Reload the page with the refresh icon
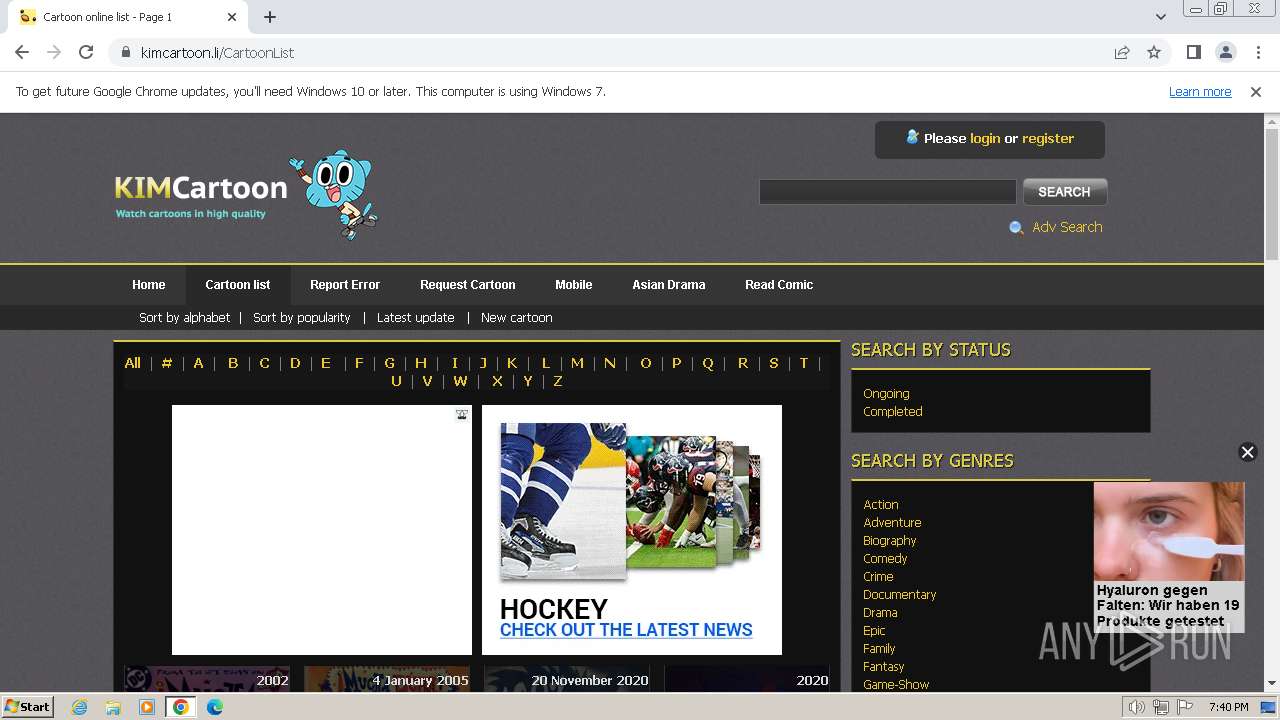 86,52
